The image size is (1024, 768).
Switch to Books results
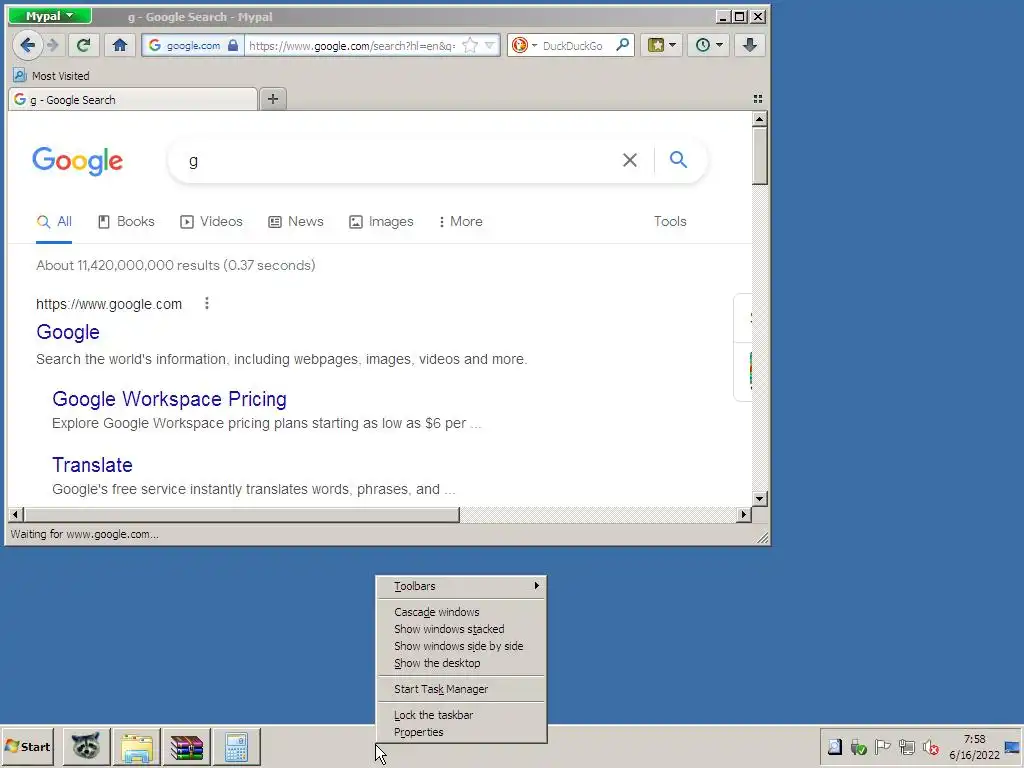pyautogui.click(x=126, y=221)
